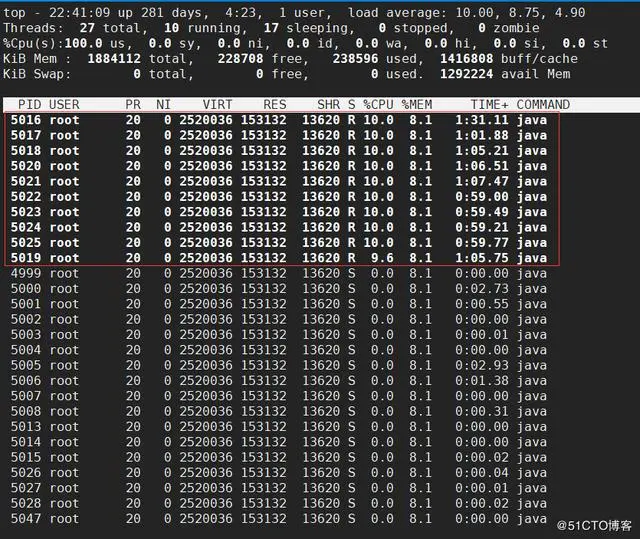Click TIME+ value 0:01.38
The image size is (640, 539).
(482, 381)
